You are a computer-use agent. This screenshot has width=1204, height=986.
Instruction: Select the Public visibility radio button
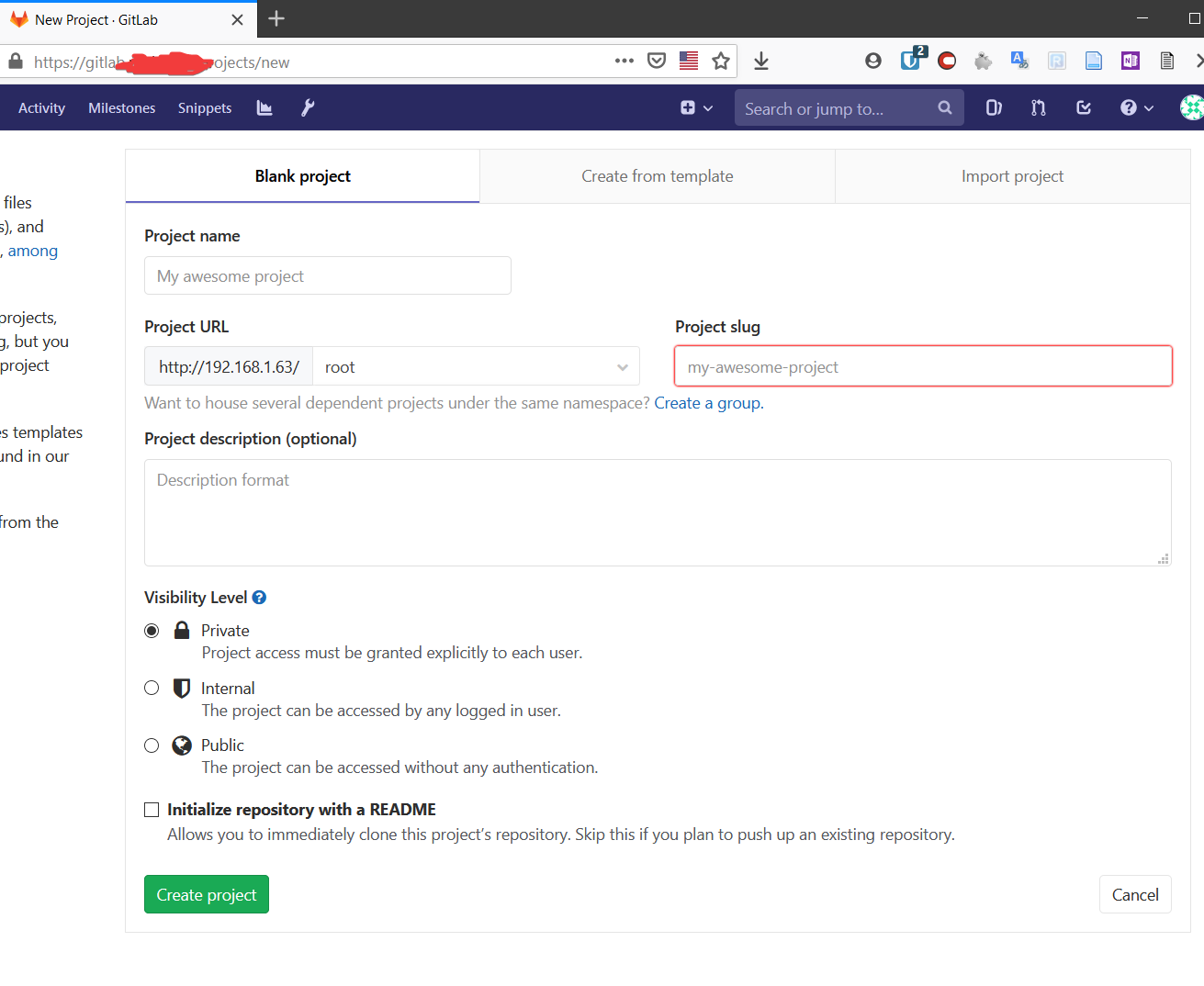[152, 745]
